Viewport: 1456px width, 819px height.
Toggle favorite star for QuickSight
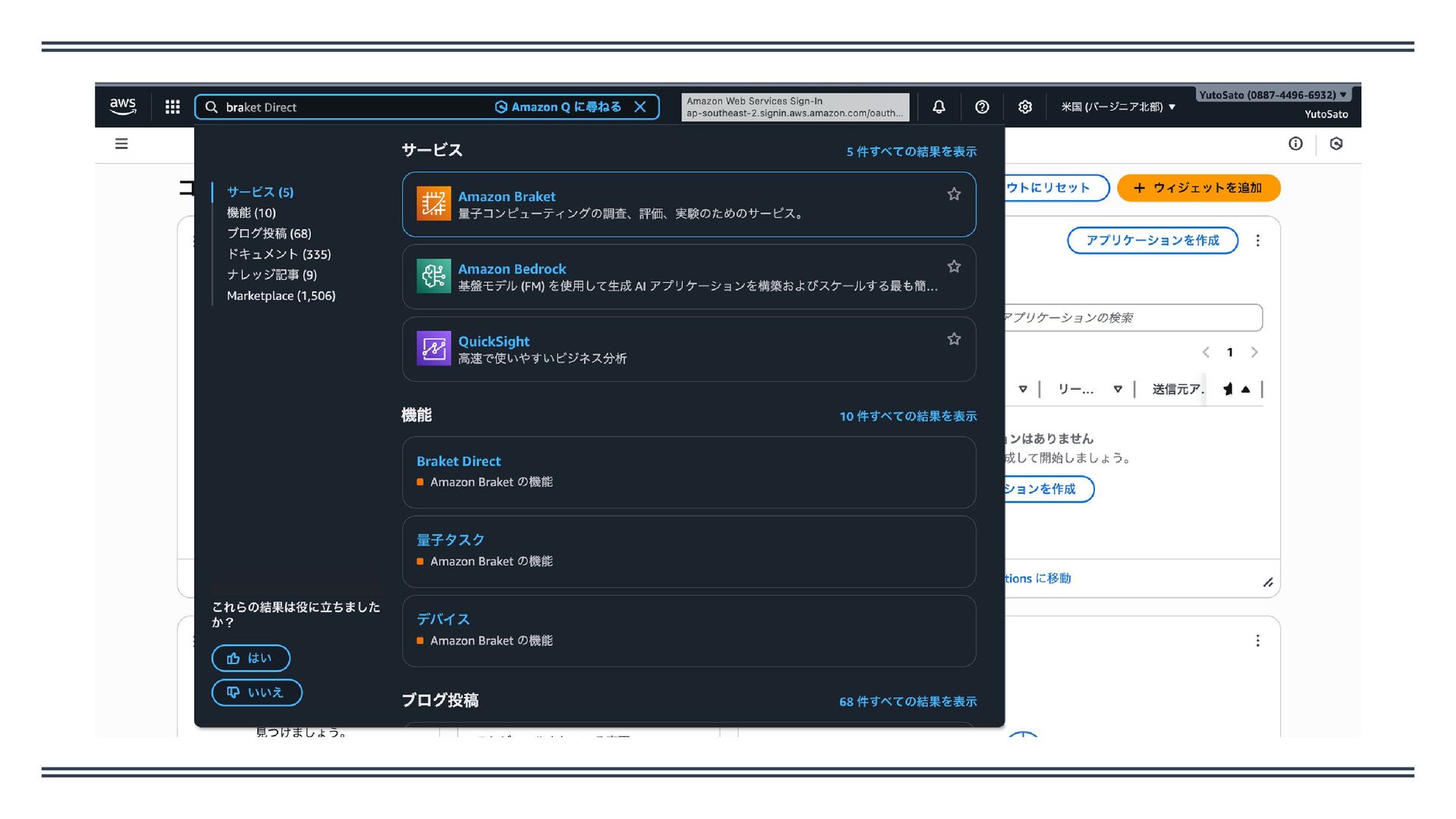[x=954, y=339]
